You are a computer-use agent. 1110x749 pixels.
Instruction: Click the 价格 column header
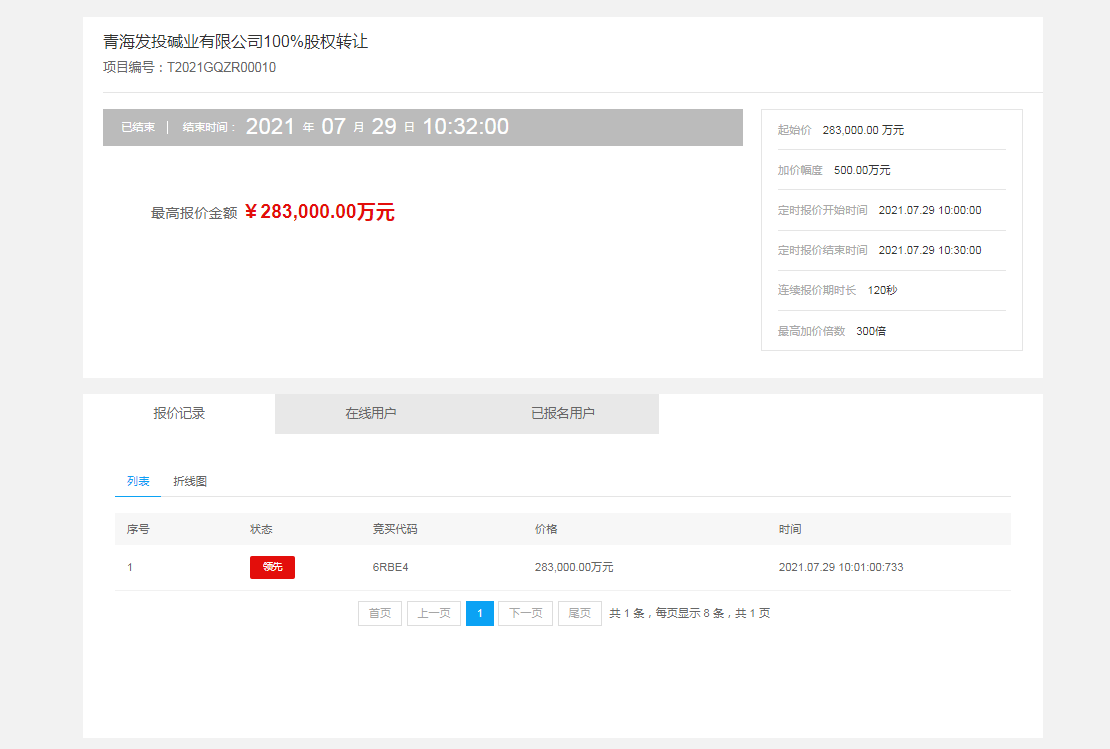coord(546,529)
